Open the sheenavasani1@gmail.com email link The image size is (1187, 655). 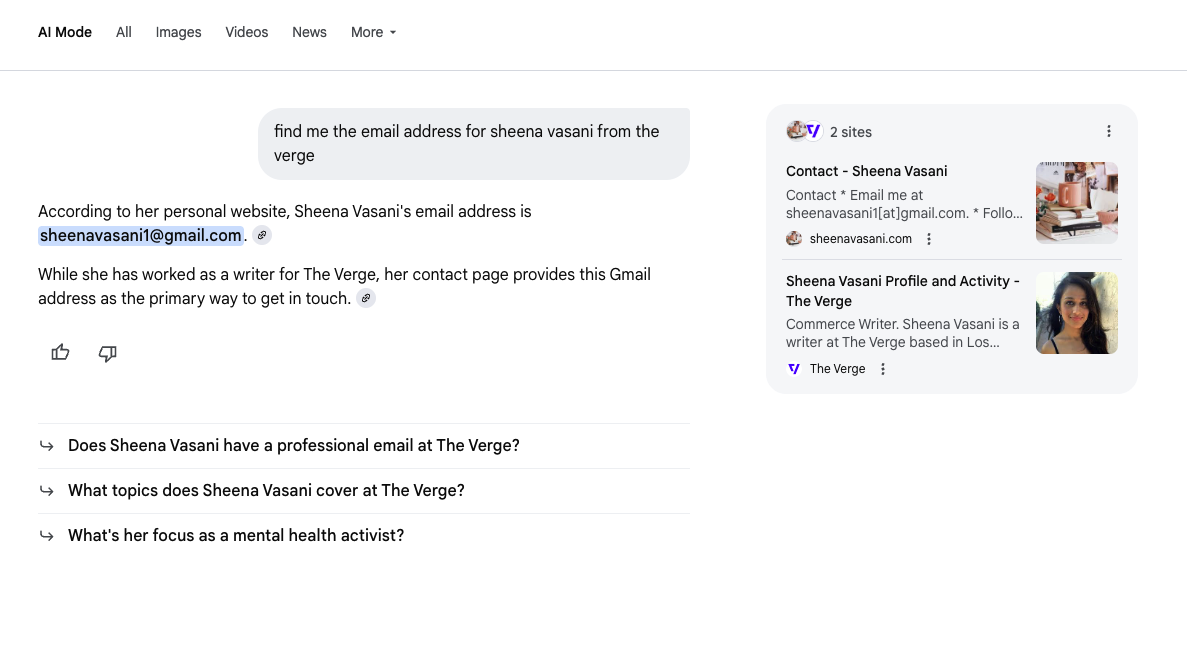tap(140, 234)
